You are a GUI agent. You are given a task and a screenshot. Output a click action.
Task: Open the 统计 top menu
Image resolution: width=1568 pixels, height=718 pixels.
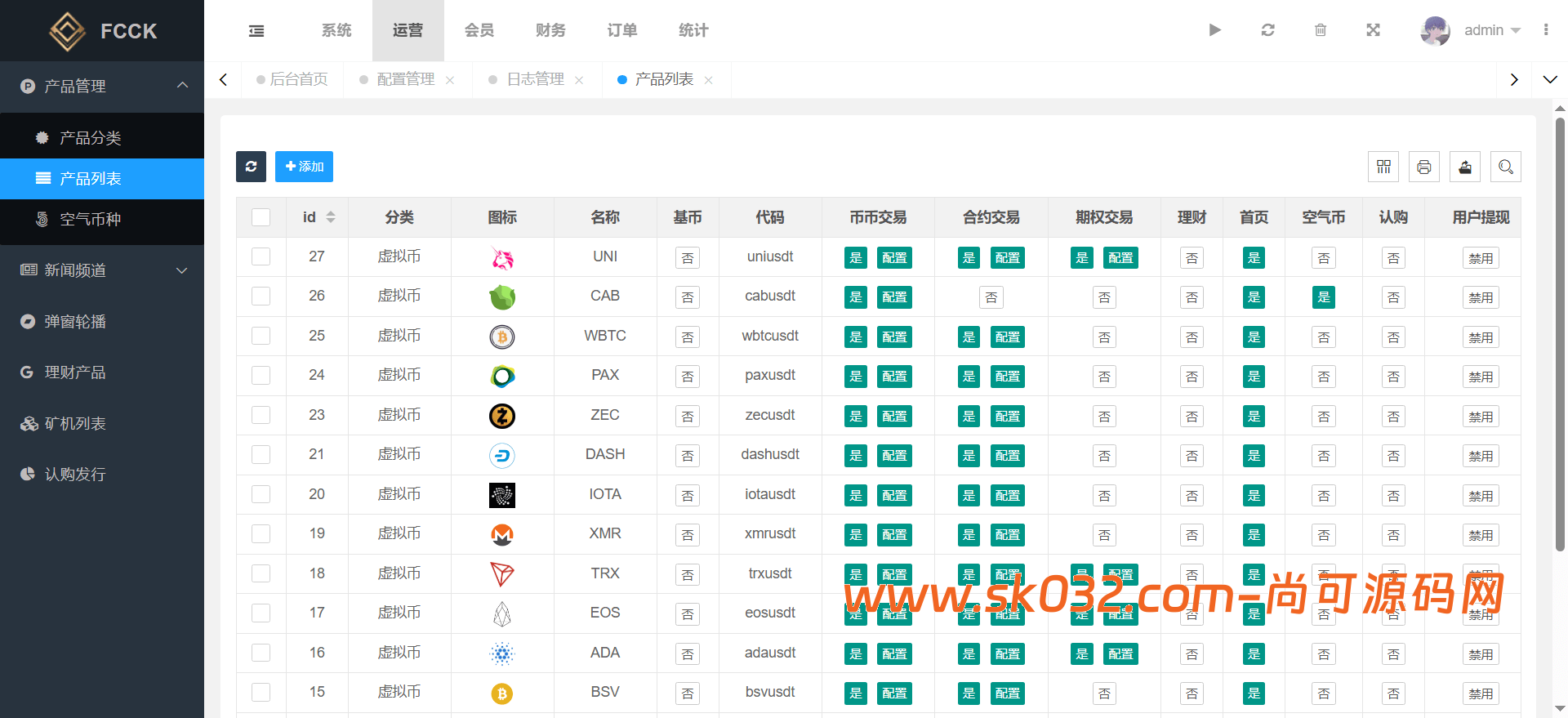point(693,30)
